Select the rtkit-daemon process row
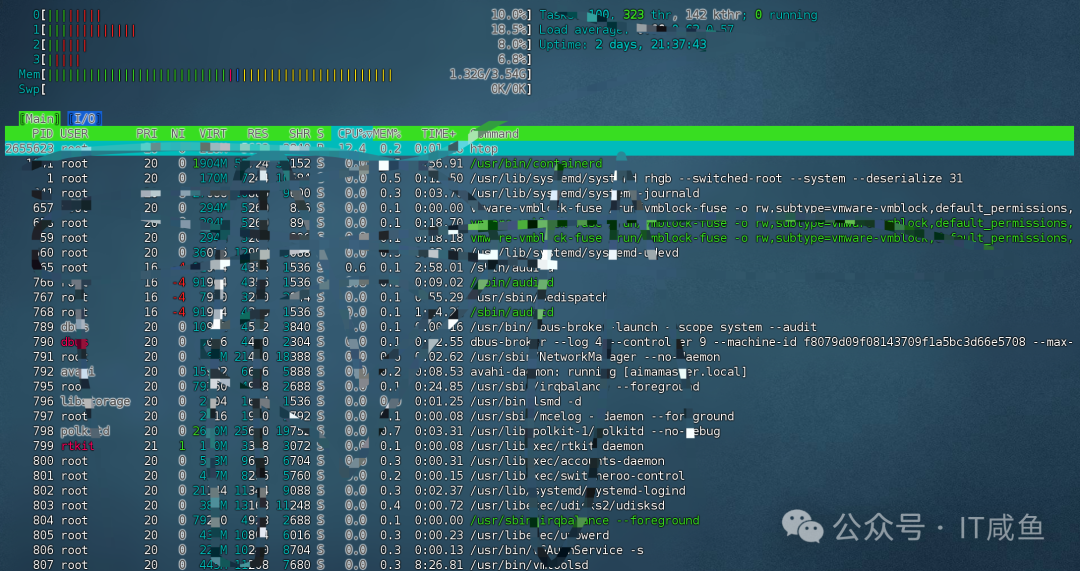Screen dimensions: 1080x571 coord(539,446)
